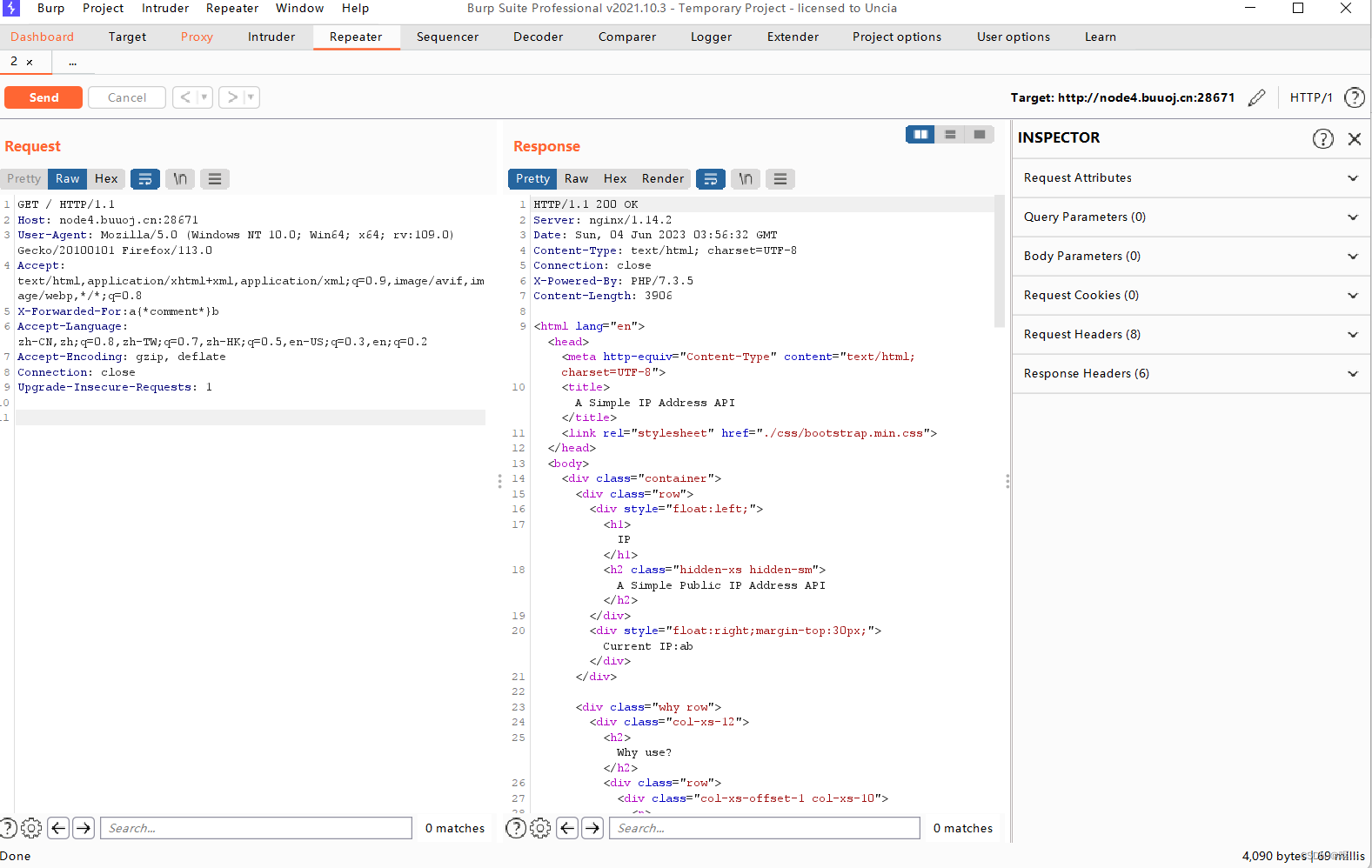Open the Sequencer tab

[x=447, y=37]
